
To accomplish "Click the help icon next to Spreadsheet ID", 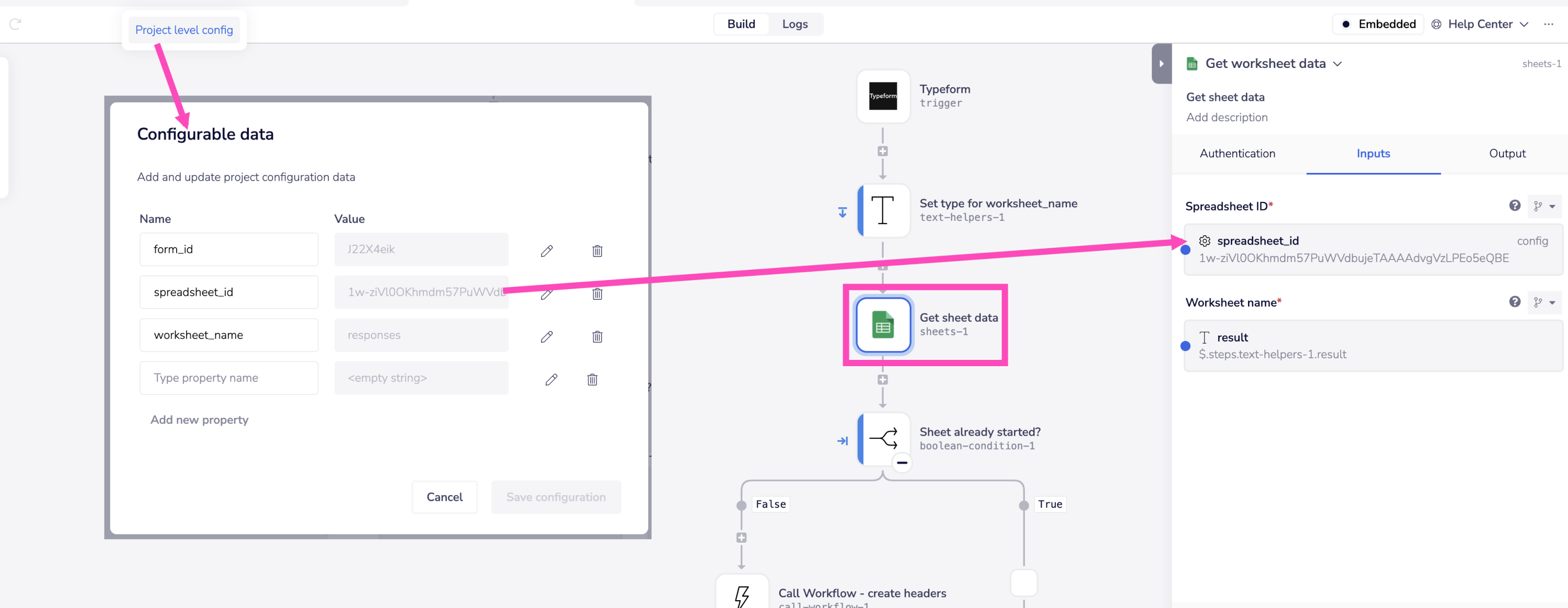I will click(x=1515, y=206).
